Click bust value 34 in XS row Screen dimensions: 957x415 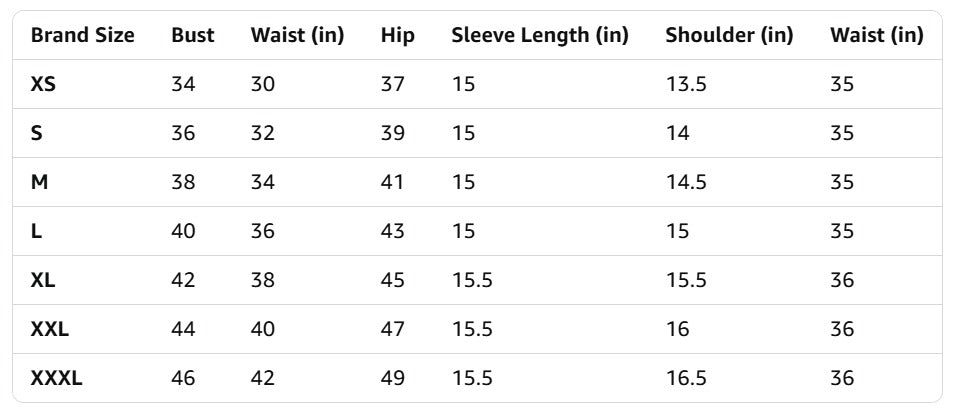(183, 84)
